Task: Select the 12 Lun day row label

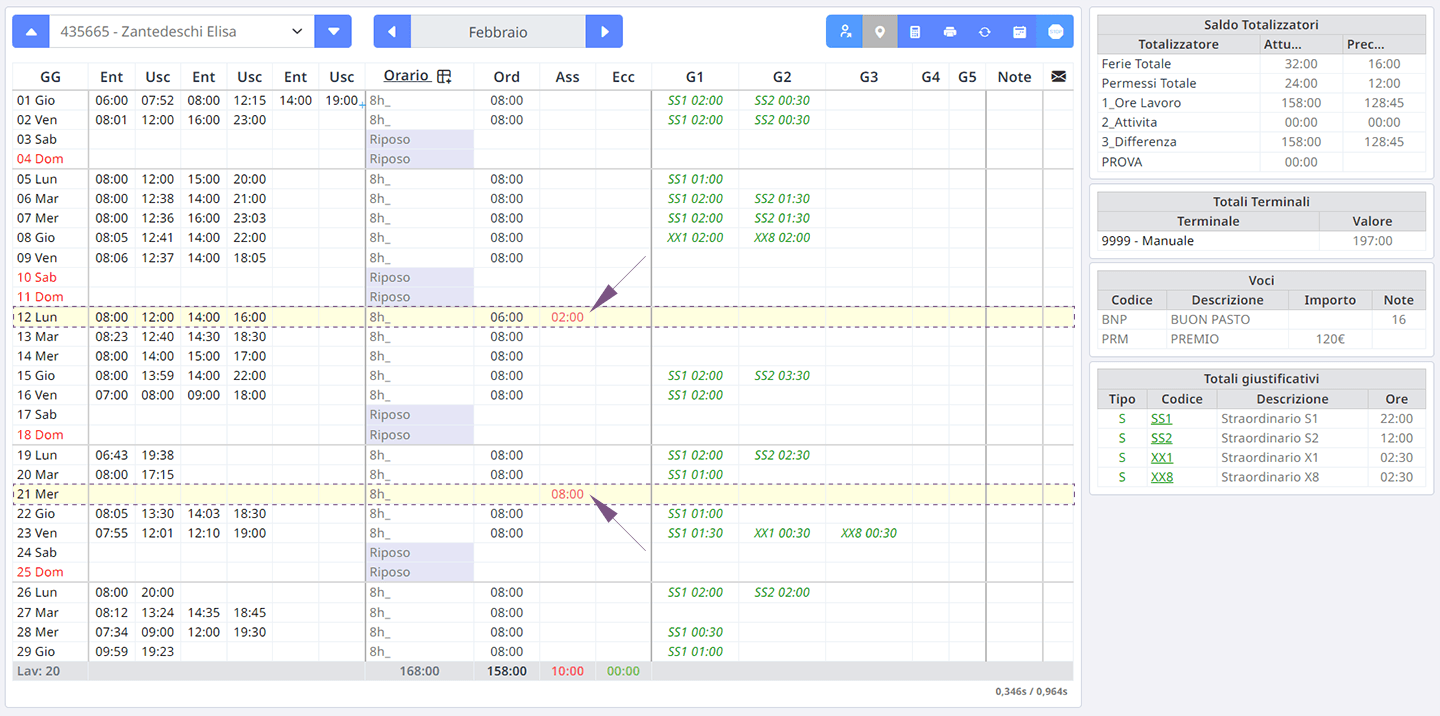Action: tap(39, 317)
